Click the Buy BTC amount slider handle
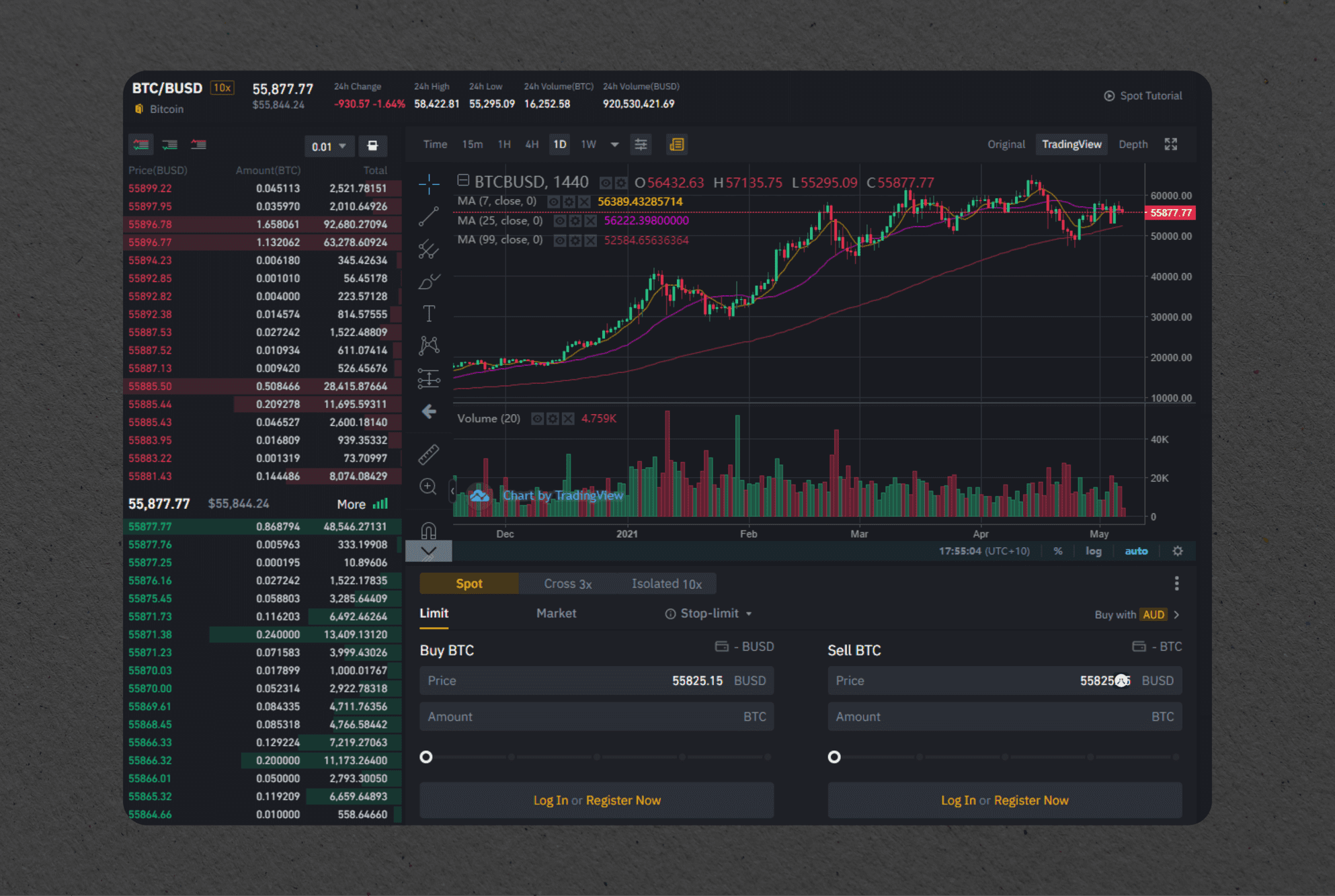 pyautogui.click(x=426, y=758)
